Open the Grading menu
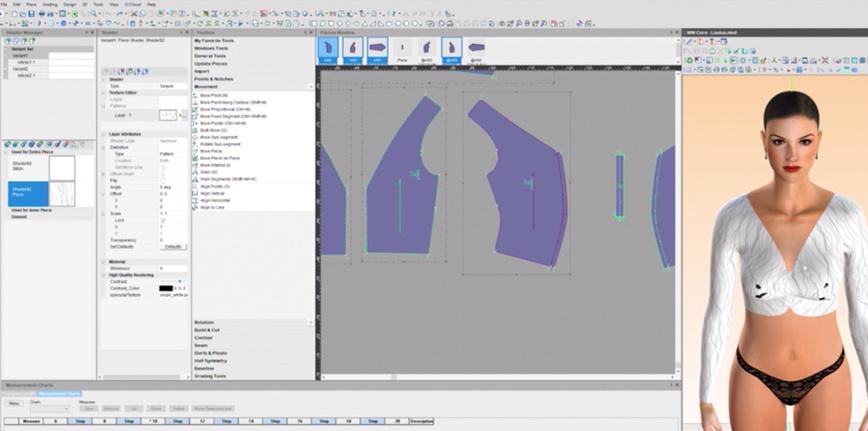The height and width of the screenshot is (431, 868). 50,4
